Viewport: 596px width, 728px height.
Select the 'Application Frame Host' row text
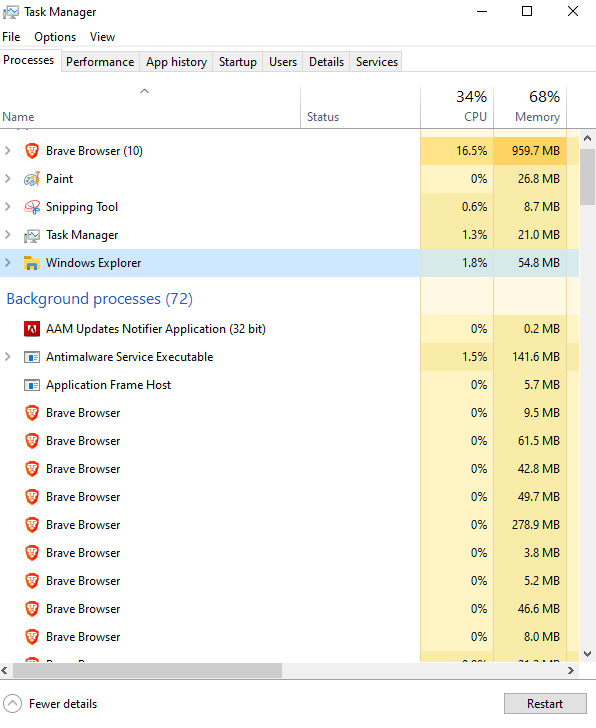(x=108, y=385)
